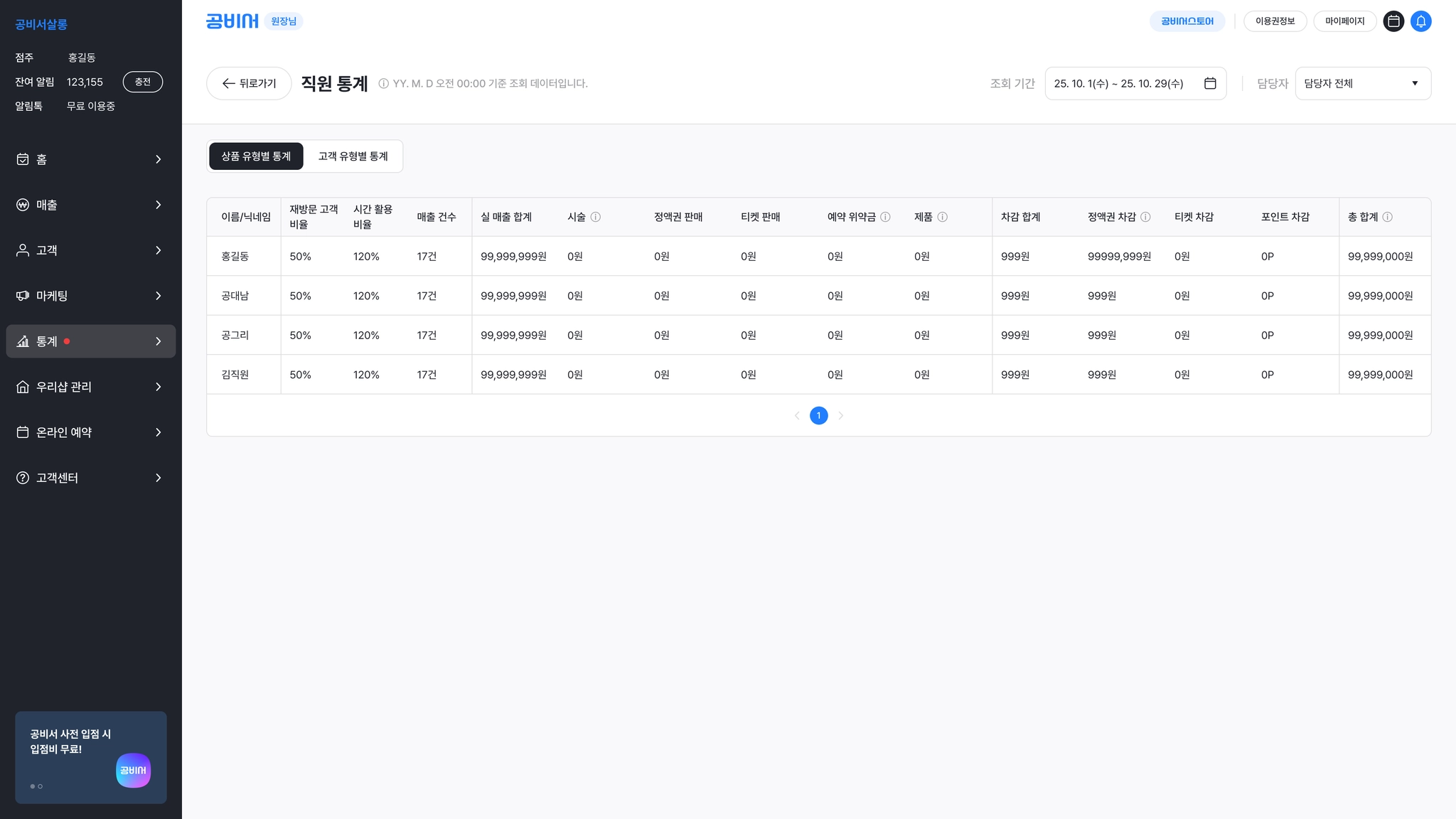Click info icon beside 정액권 차감
Screen dimensions: 1456x819
click(x=1145, y=217)
